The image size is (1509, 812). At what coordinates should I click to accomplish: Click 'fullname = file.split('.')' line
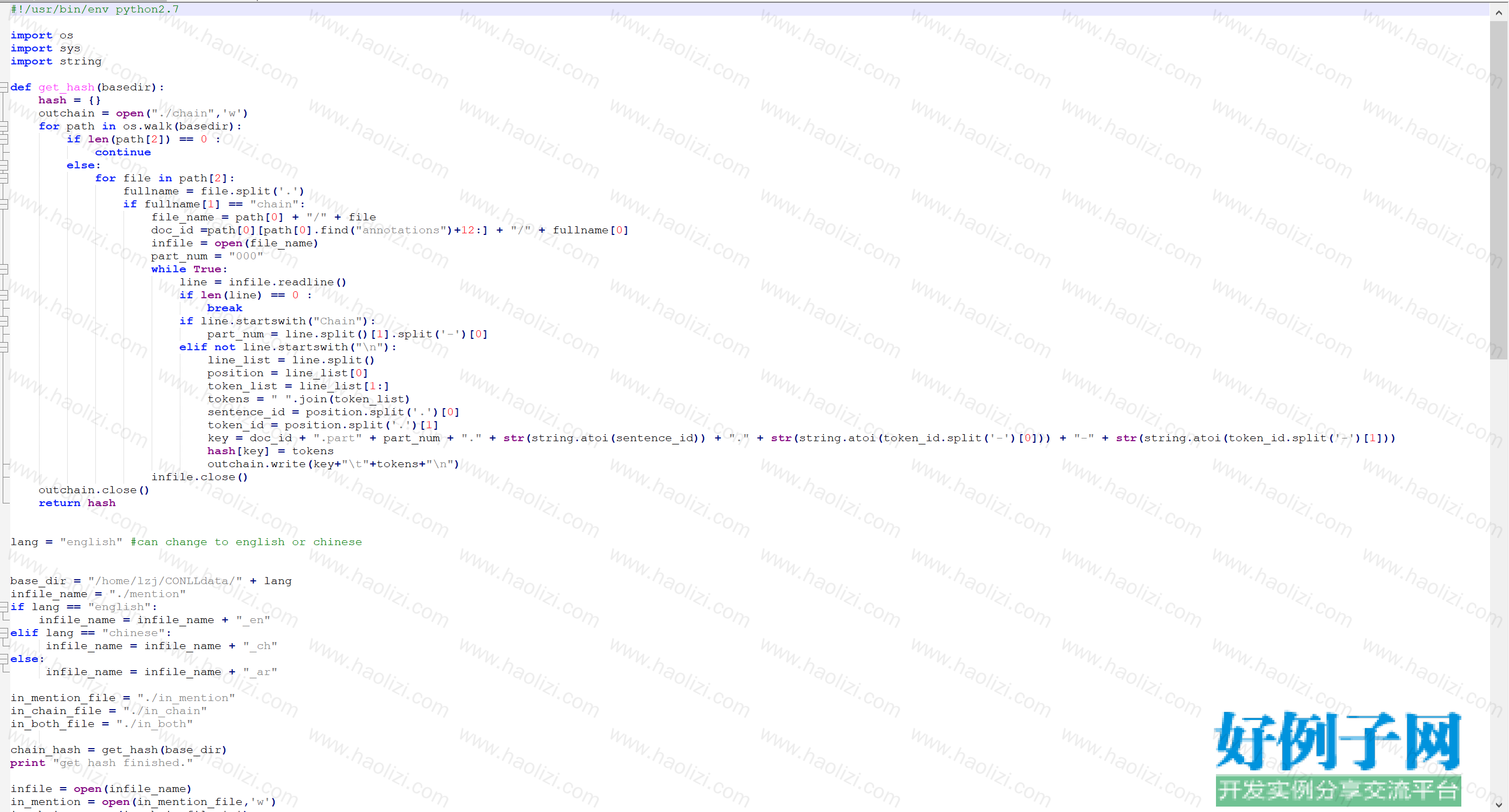tap(214, 192)
